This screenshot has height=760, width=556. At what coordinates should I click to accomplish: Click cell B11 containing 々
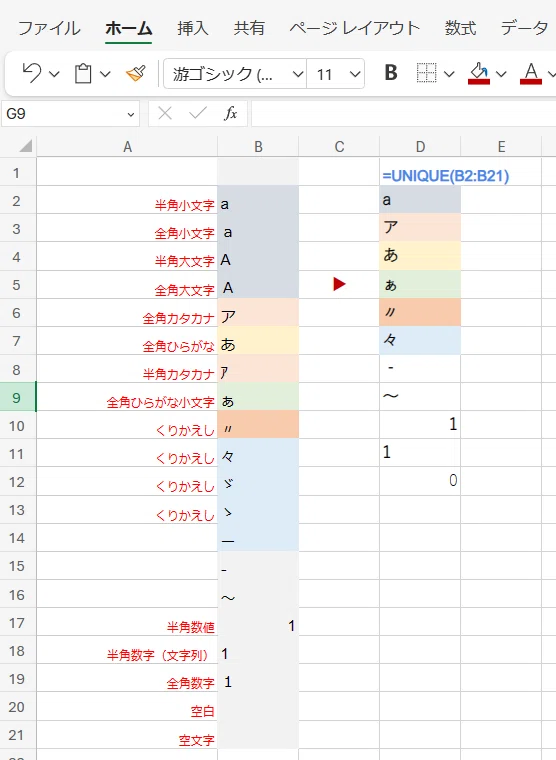point(258,453)
